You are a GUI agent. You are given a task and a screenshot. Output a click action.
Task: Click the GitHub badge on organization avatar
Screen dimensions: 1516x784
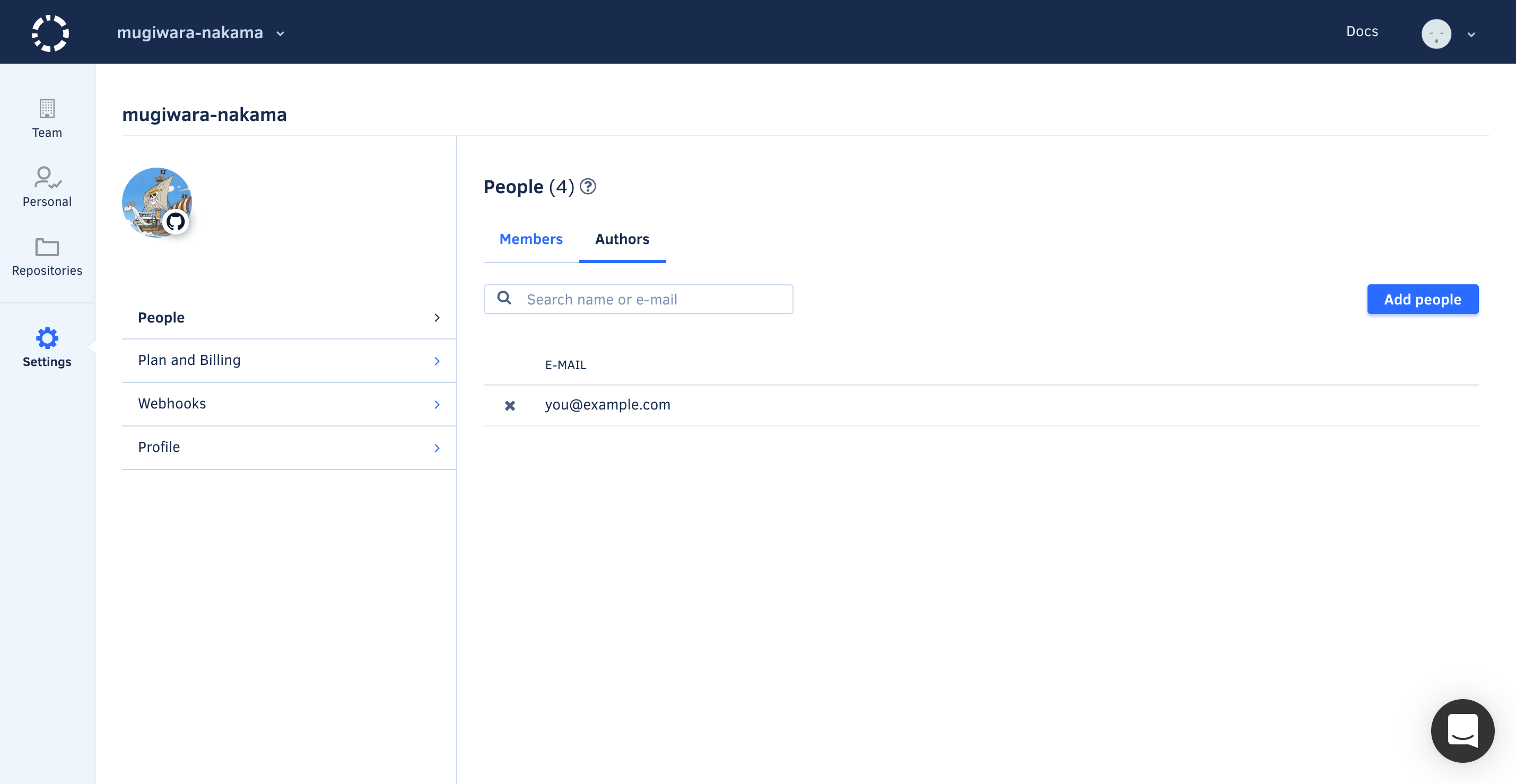(176, 222)
